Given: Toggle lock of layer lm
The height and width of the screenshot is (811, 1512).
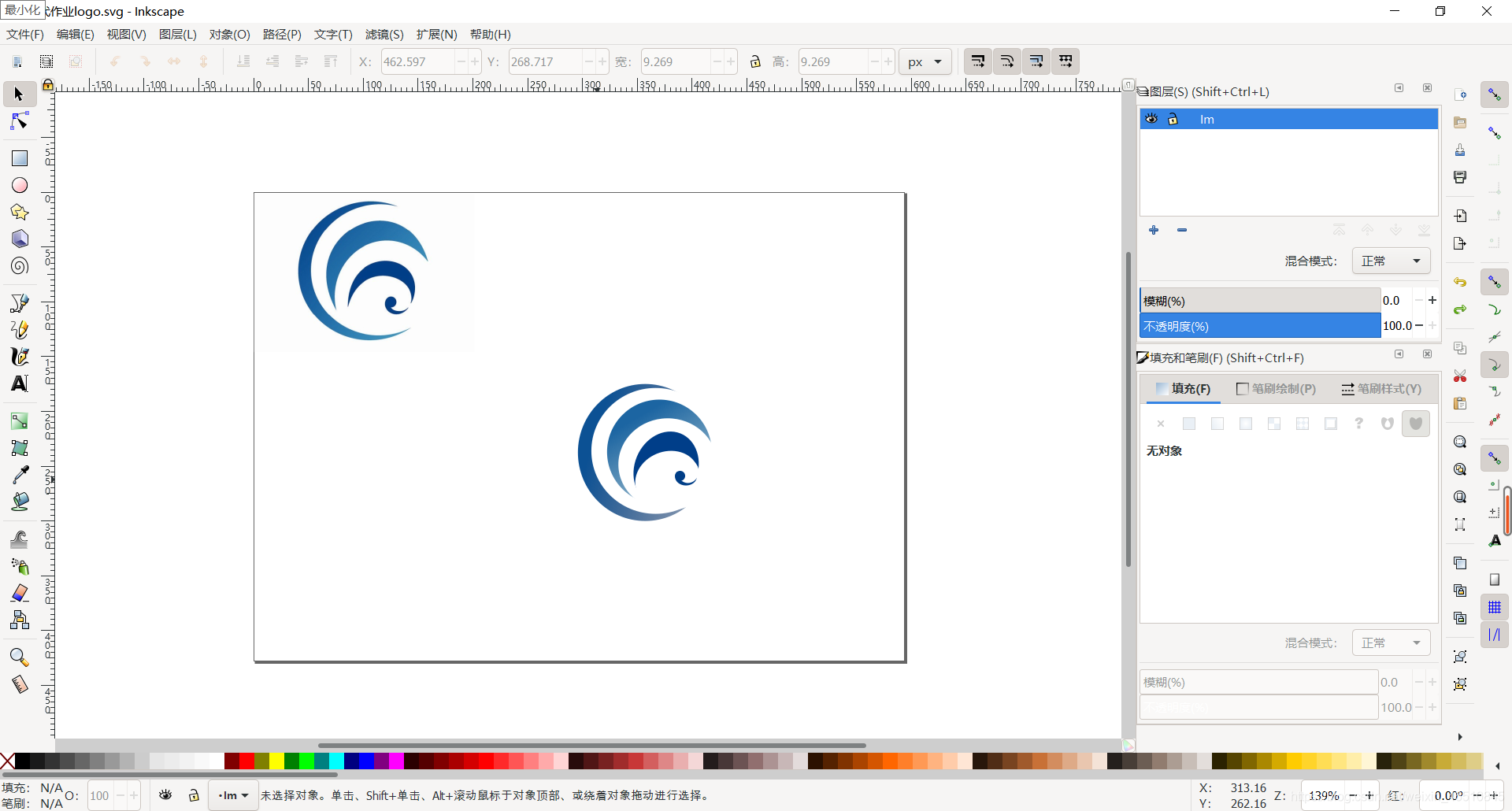Looking at the screenshot, I should [x=1173, y=119].
